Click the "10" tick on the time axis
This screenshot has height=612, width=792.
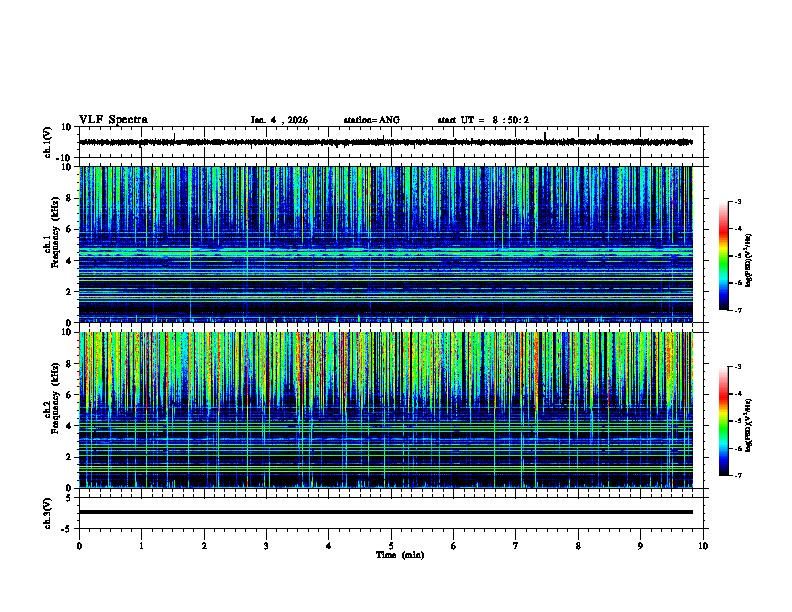703,546
